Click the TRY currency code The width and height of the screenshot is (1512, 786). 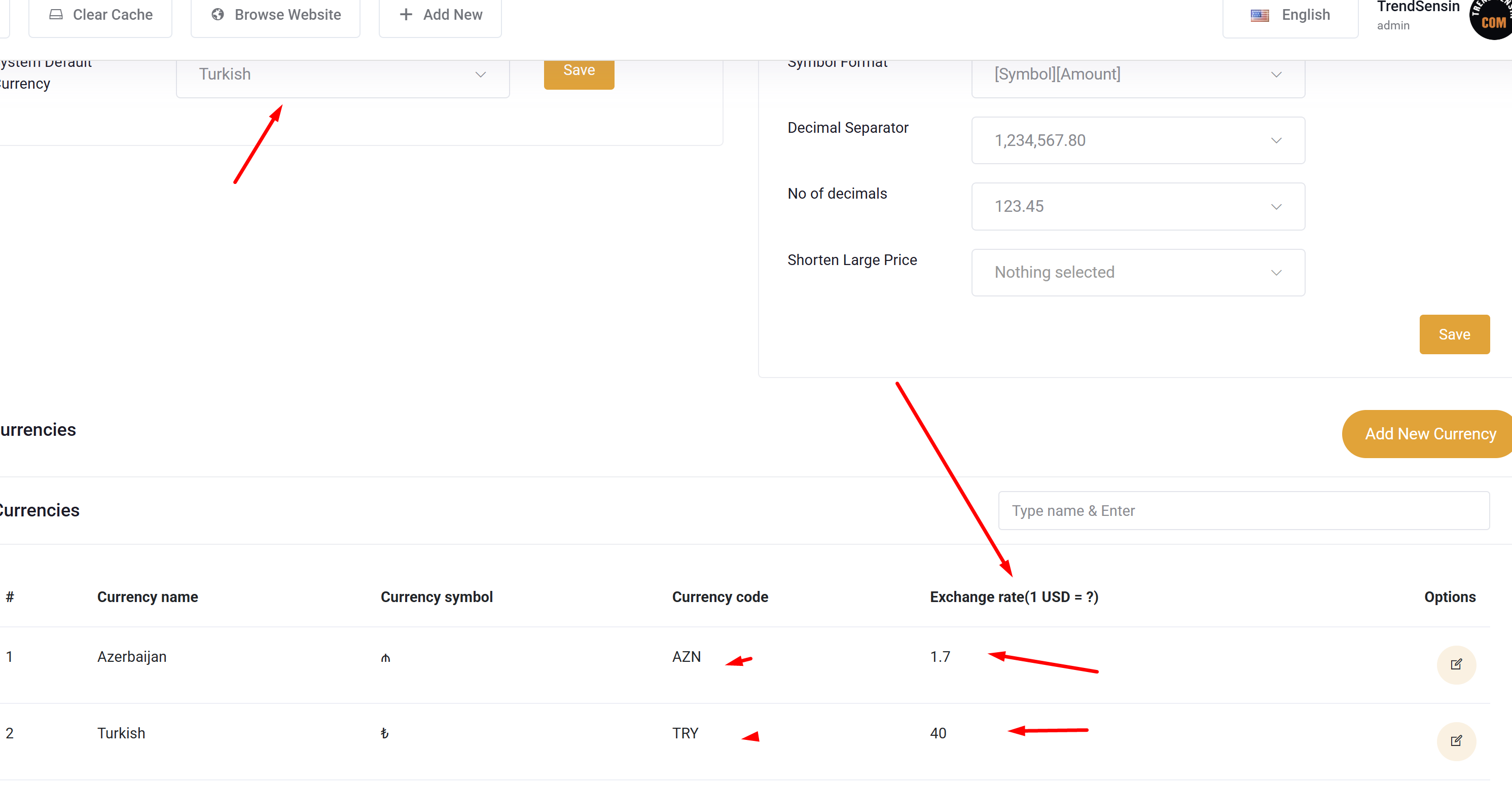(x=686, y=734)
